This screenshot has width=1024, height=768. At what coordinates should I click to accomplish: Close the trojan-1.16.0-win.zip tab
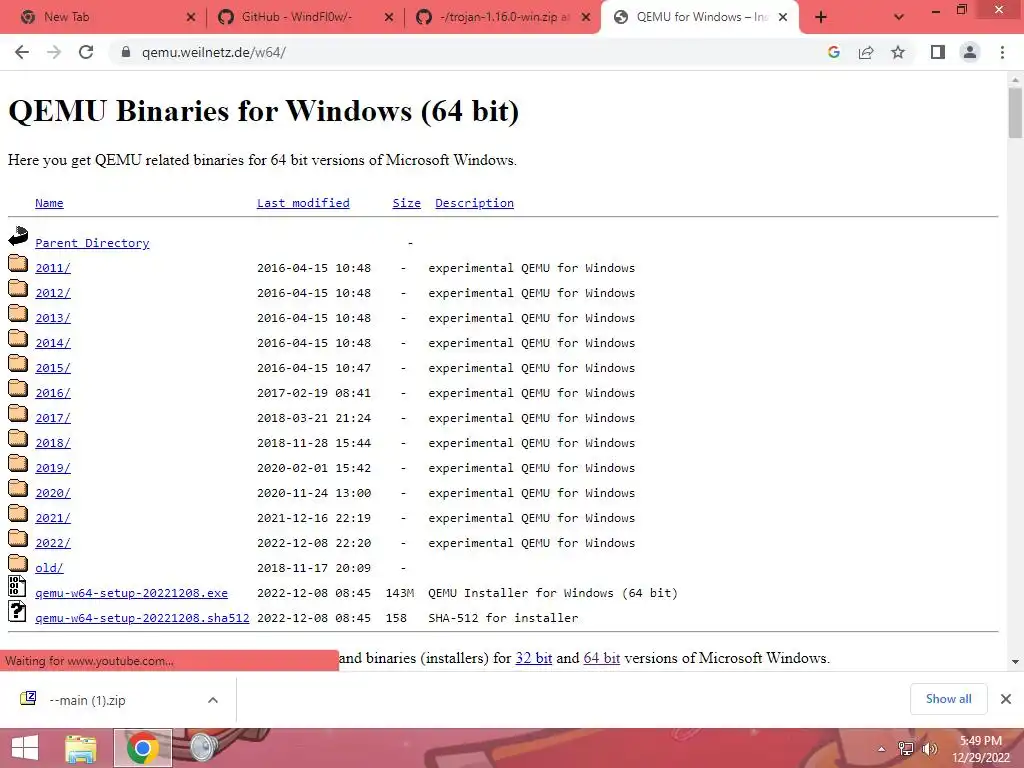(586, 18)
